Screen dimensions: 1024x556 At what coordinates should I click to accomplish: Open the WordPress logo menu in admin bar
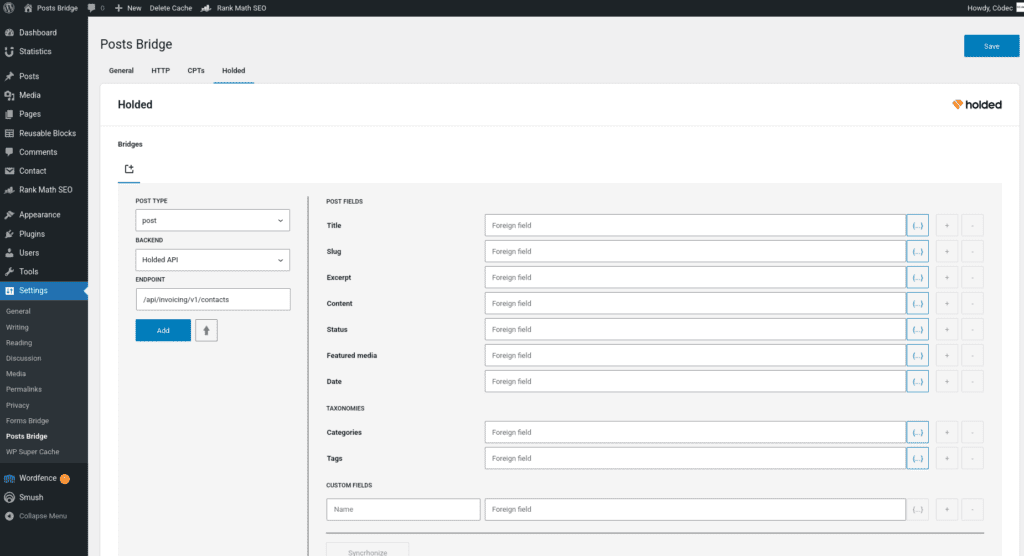9,8
